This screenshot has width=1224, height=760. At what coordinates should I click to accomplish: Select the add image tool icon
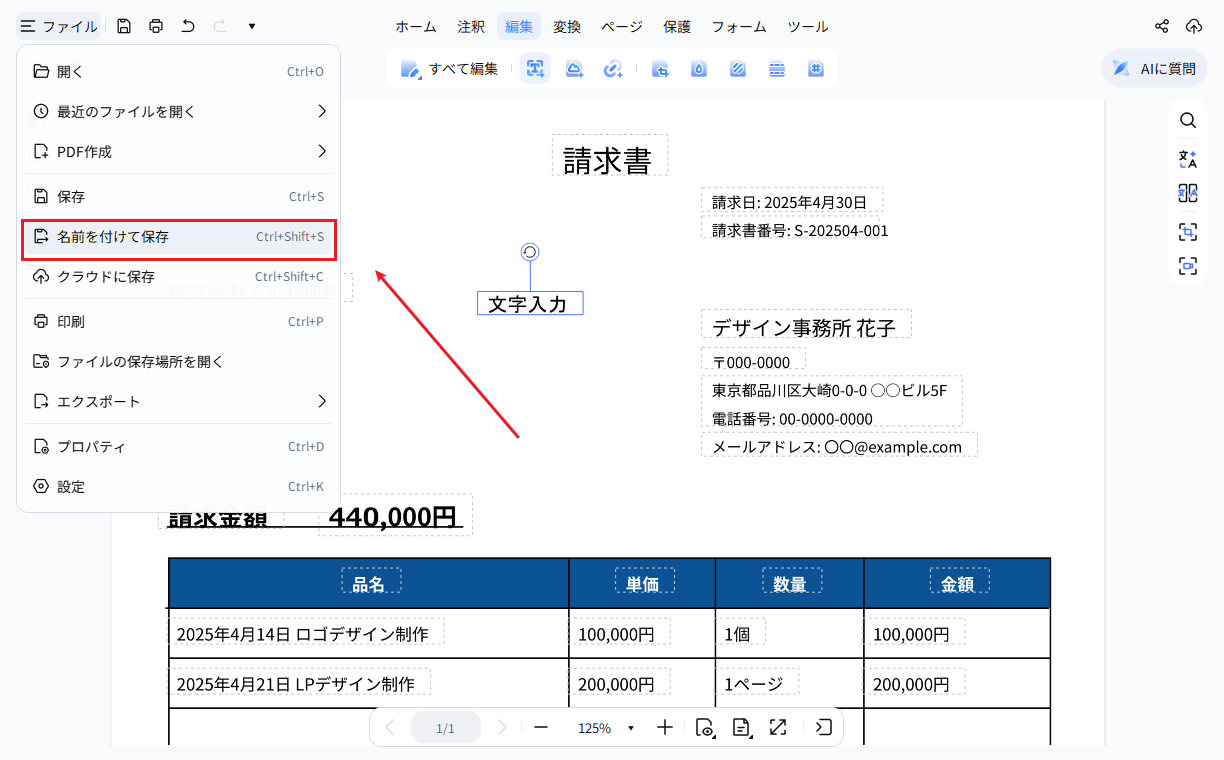(x=574, y=69)
